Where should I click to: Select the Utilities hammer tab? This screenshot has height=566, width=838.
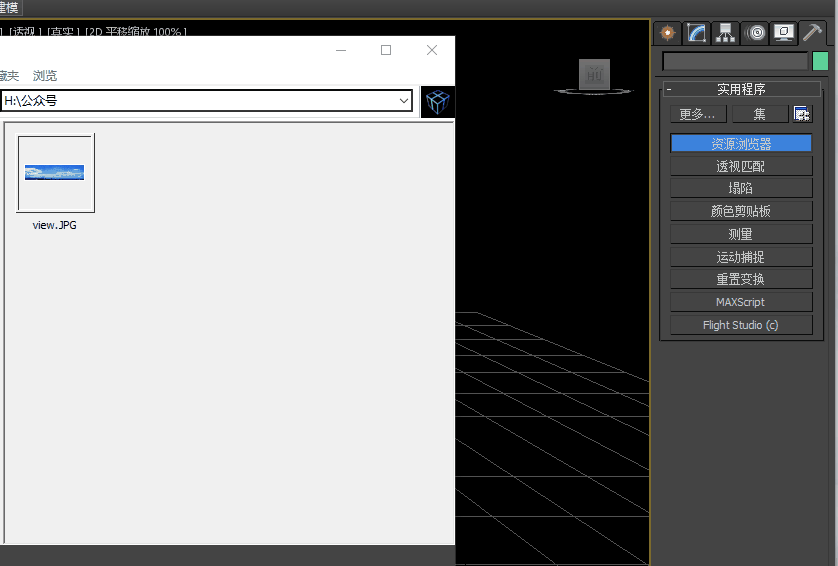coord(812,33)
